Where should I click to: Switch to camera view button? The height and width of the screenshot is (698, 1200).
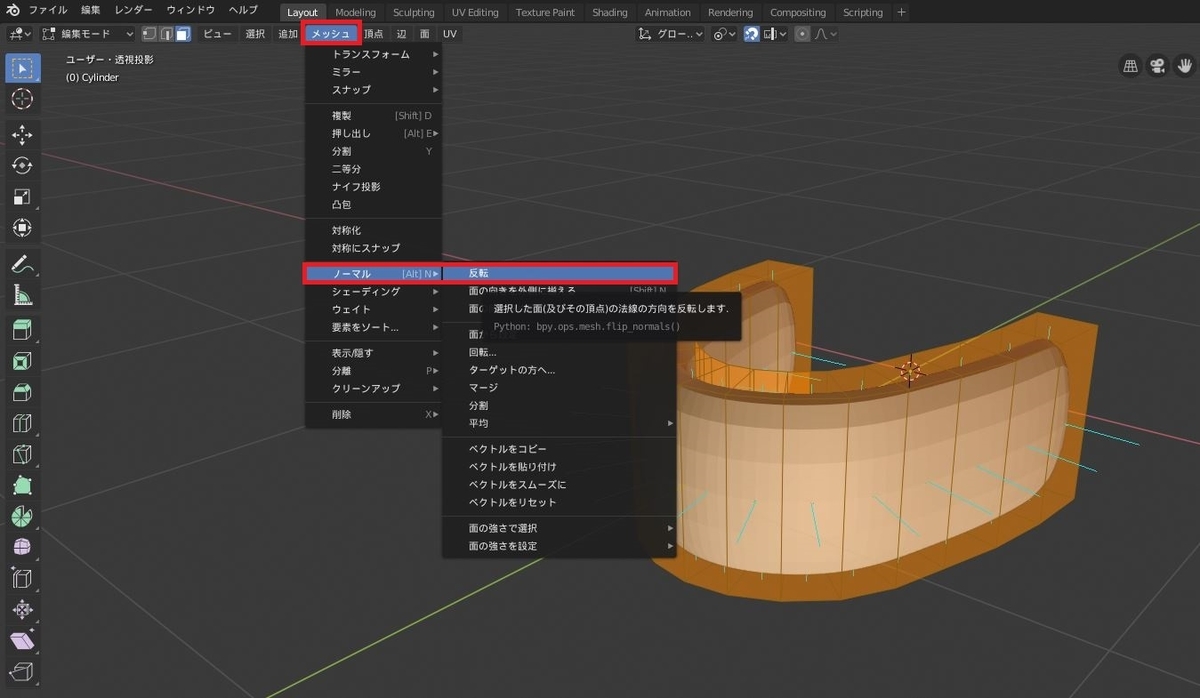(x=1158, y=66)
